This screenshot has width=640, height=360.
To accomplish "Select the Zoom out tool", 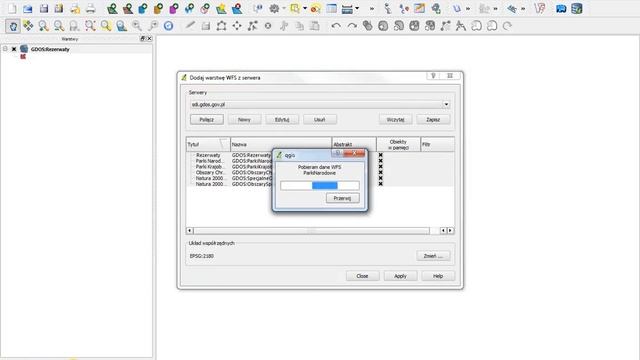I will pos(59,26).
